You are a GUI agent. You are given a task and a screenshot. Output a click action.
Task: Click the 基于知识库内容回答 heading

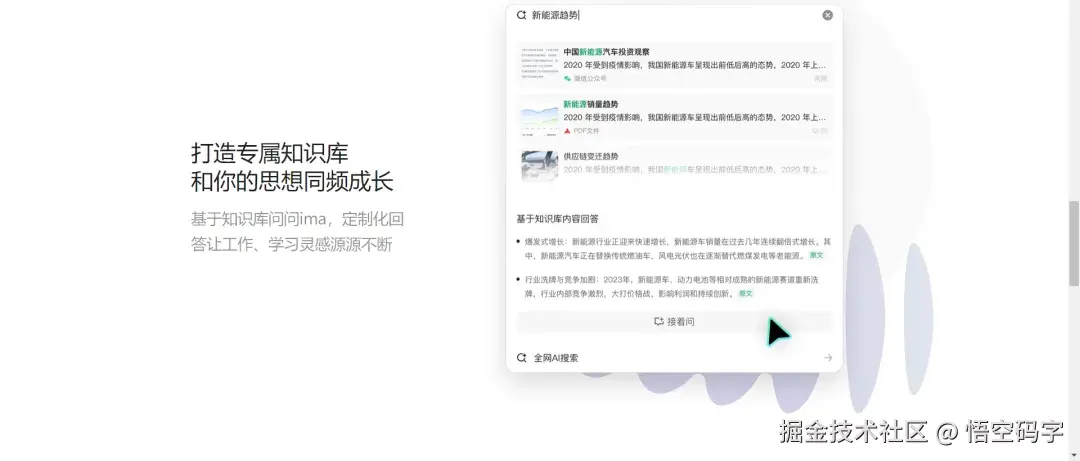[x=557, y=219]
